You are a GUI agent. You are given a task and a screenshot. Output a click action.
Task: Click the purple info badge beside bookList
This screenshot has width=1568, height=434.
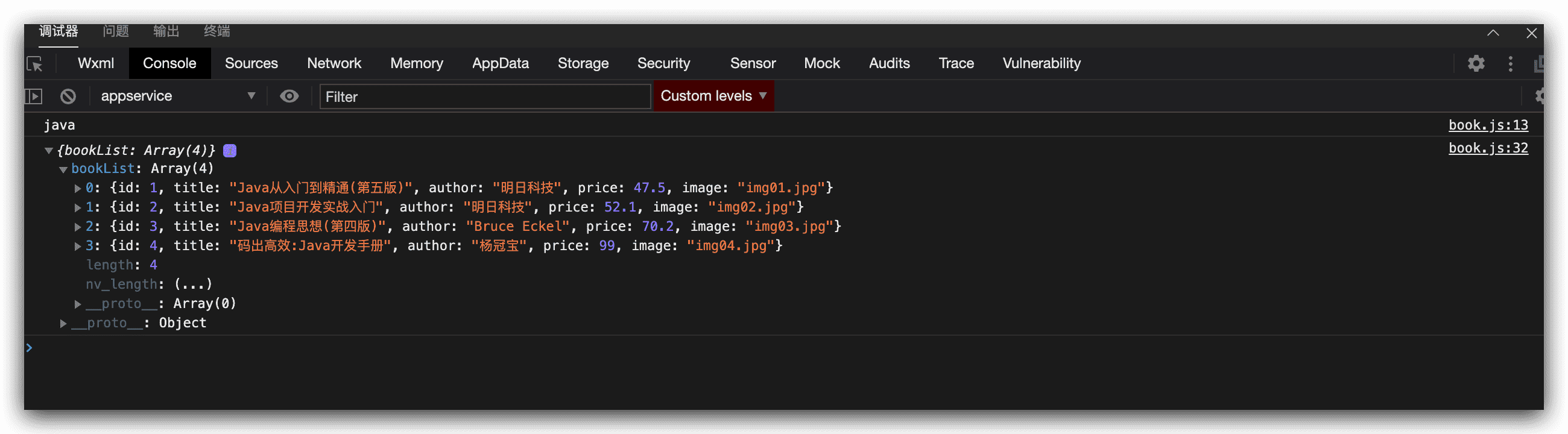(x=230, y=150)
